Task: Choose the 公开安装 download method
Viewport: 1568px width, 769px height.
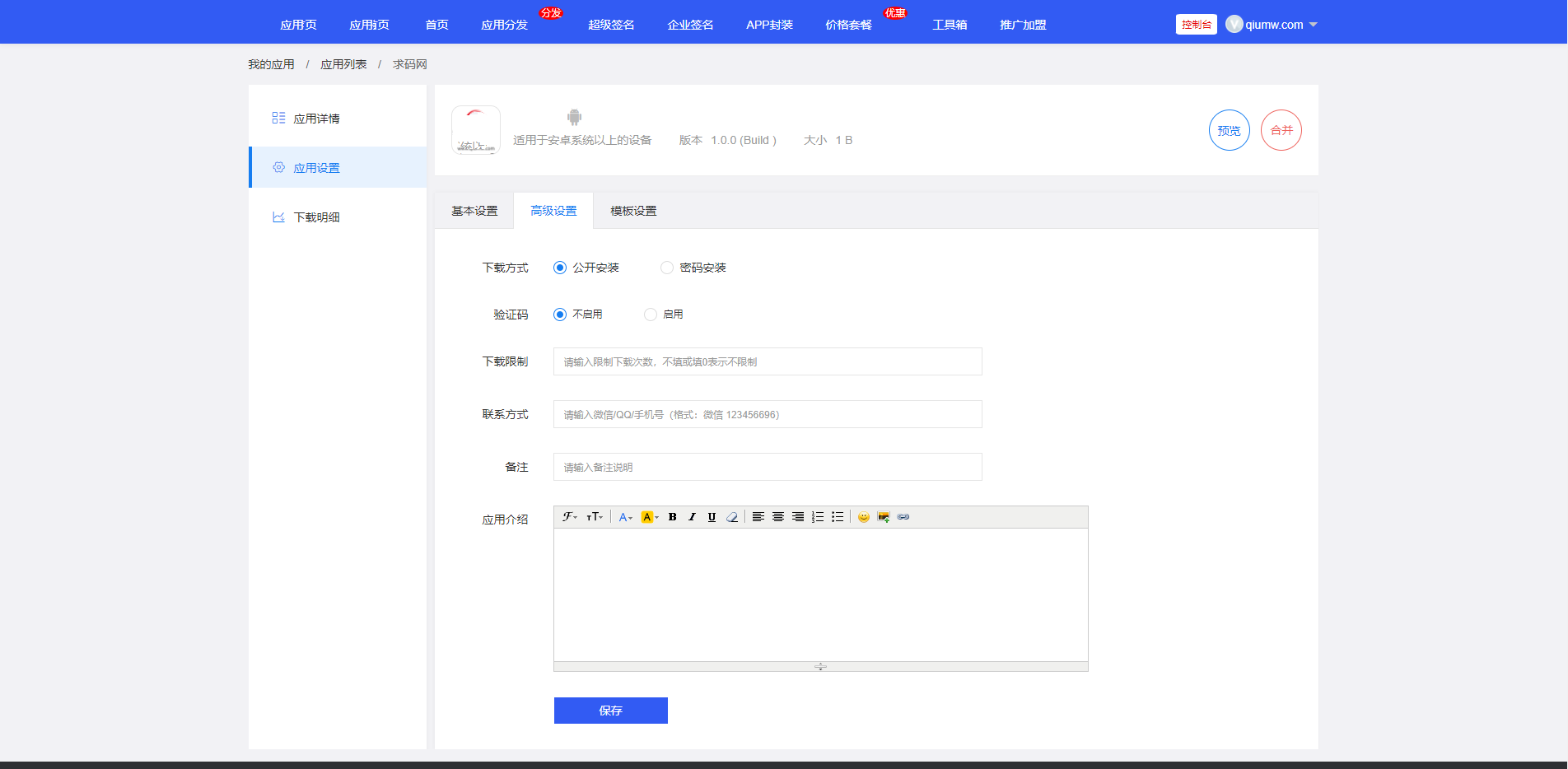Action: [x=560, y=268]
